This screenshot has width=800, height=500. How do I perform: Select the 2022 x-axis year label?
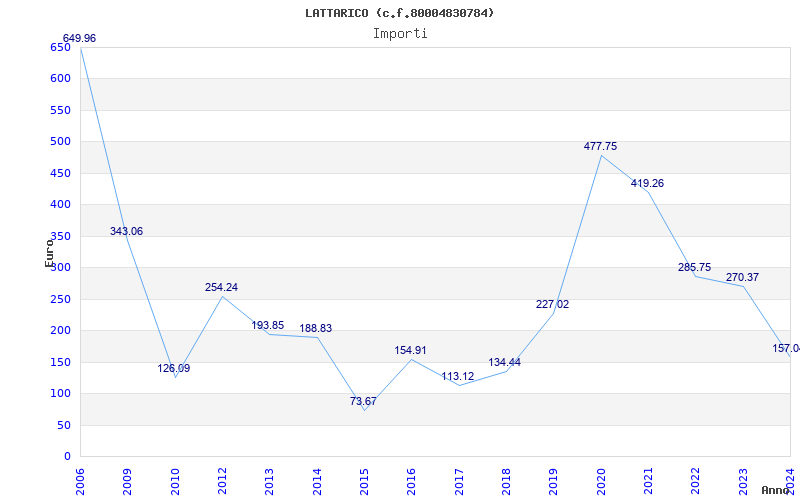click(695, 481)
